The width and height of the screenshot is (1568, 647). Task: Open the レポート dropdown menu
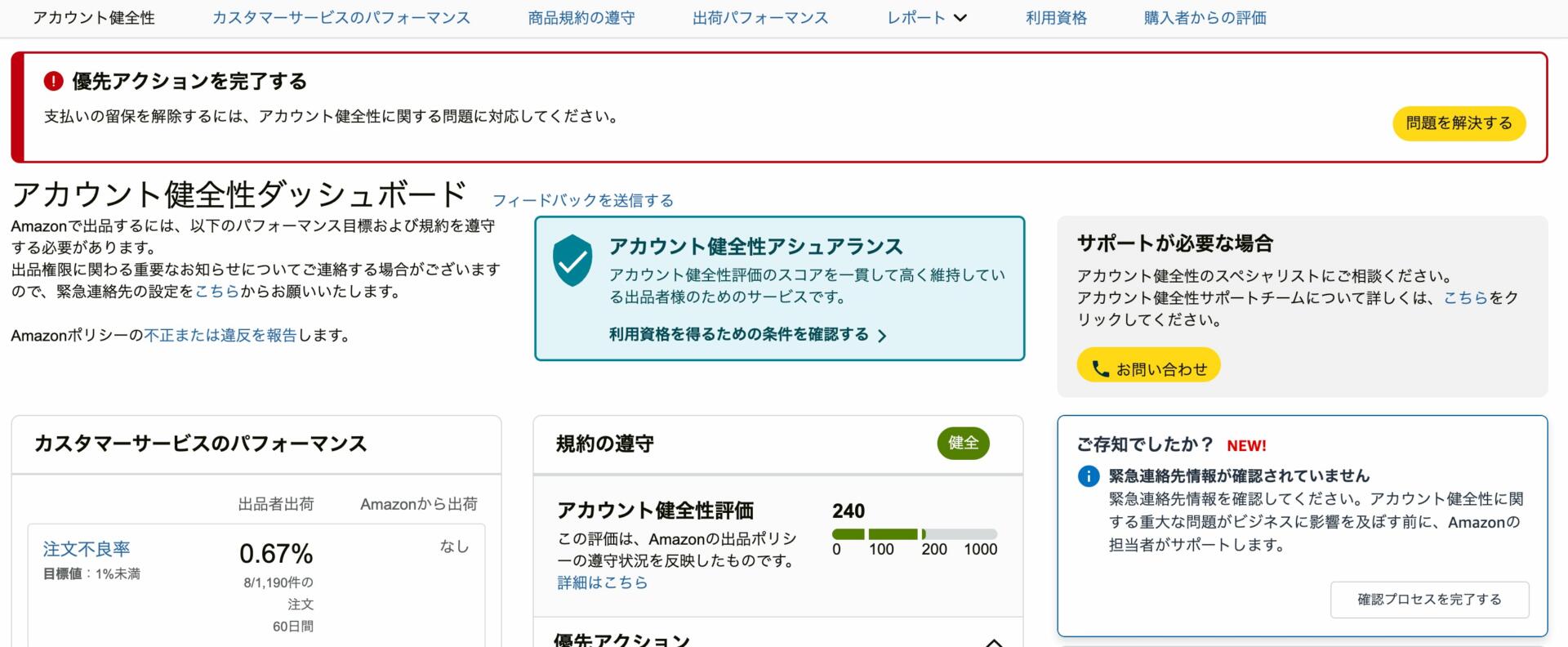point(926,18)
